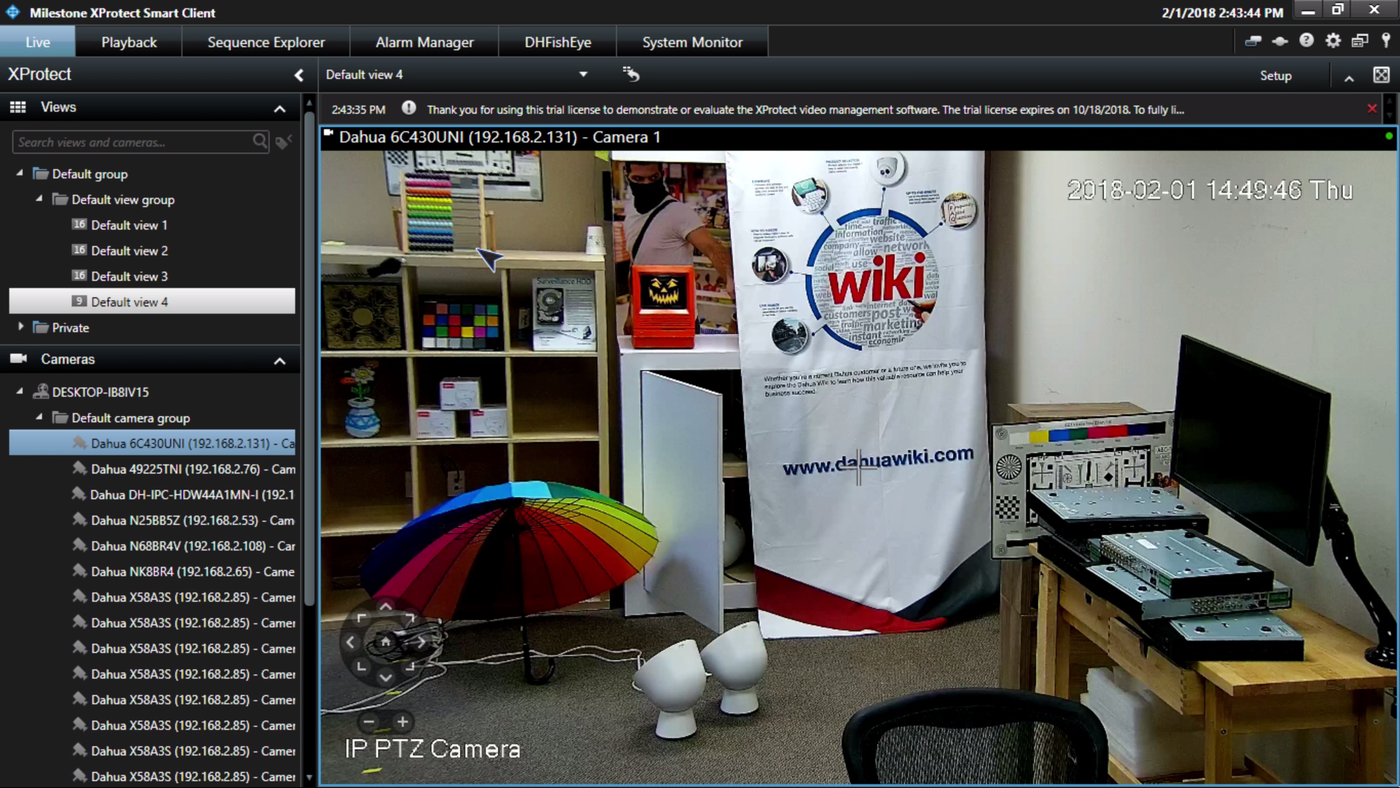Screen dimensions: 1400x788
Task: Collapse the view toolbar with the up chevron
Action: pyautogui.click(x=1349, y=77)
